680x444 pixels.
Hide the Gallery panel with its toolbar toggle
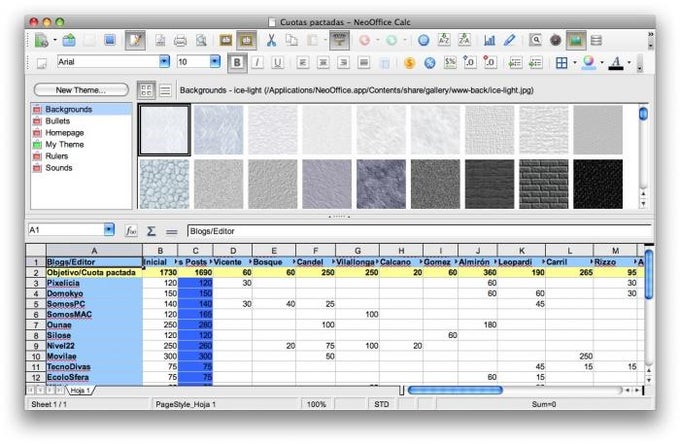pyautogui.click(x=576, y=40)
